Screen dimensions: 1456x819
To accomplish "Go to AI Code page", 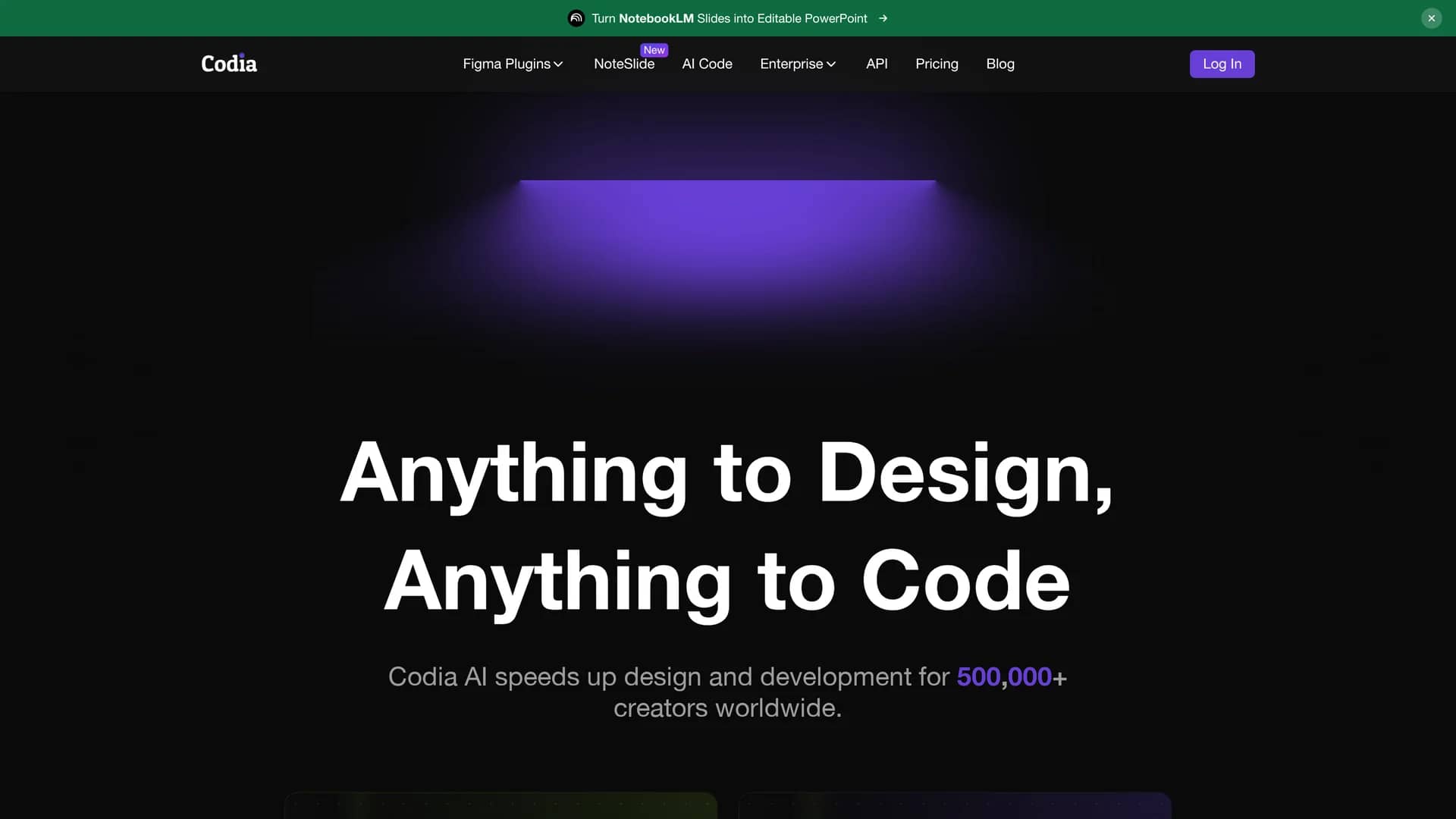I will pos(707,64).
